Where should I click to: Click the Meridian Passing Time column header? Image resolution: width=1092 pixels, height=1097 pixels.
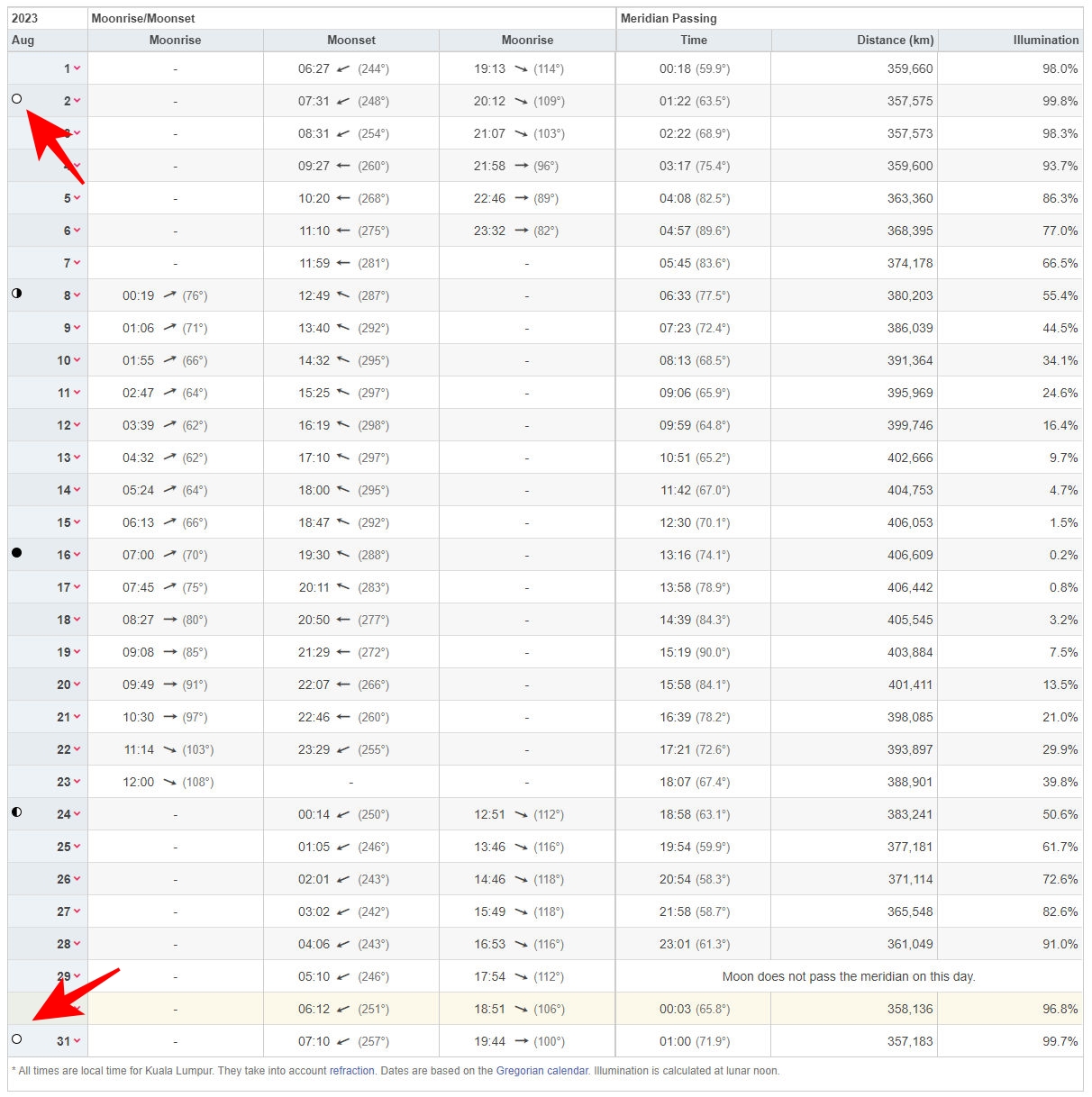click(x=694, y=40)
